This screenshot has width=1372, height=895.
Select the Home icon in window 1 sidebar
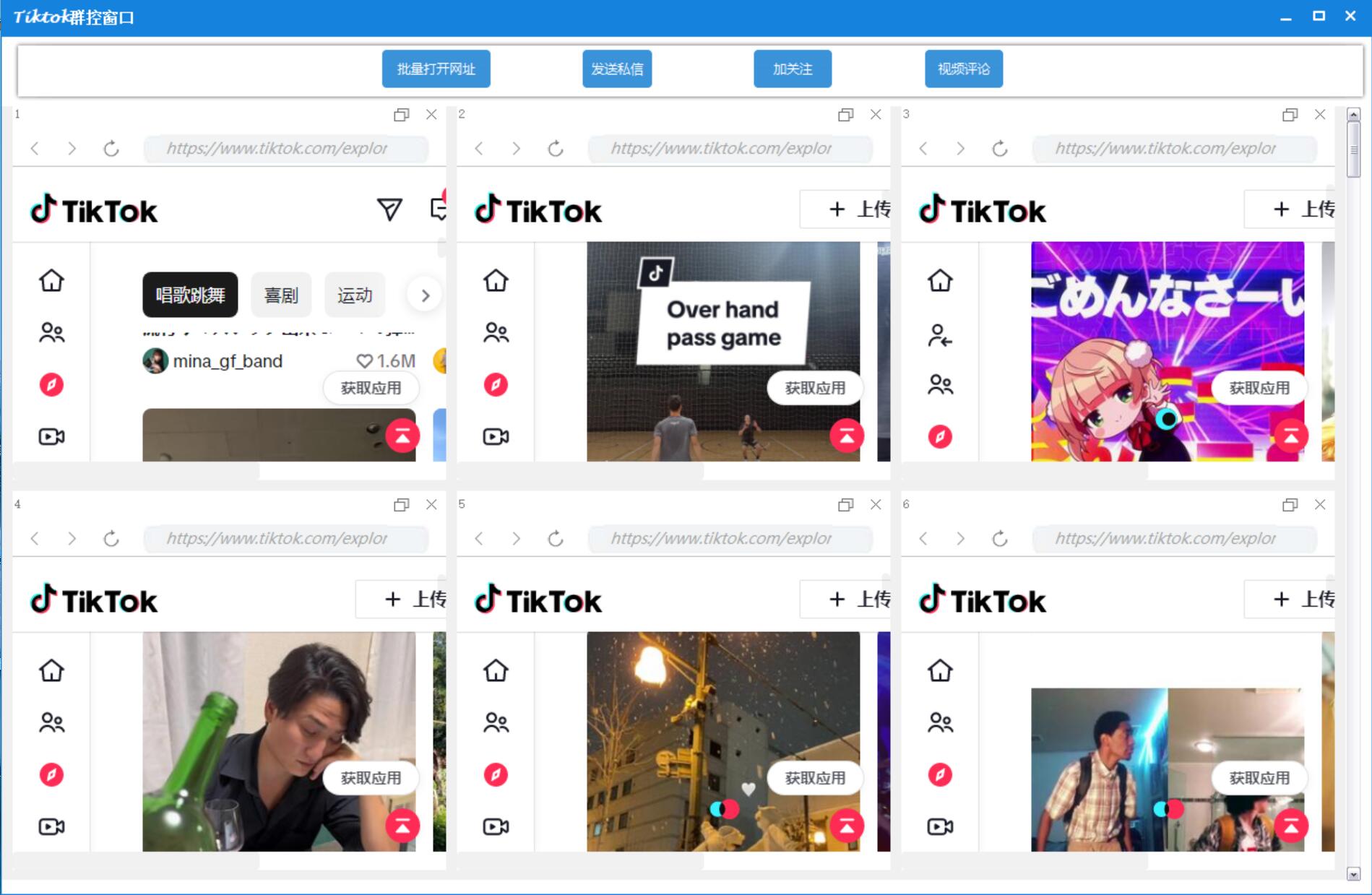pyautogui.click(x=51, y=281)
